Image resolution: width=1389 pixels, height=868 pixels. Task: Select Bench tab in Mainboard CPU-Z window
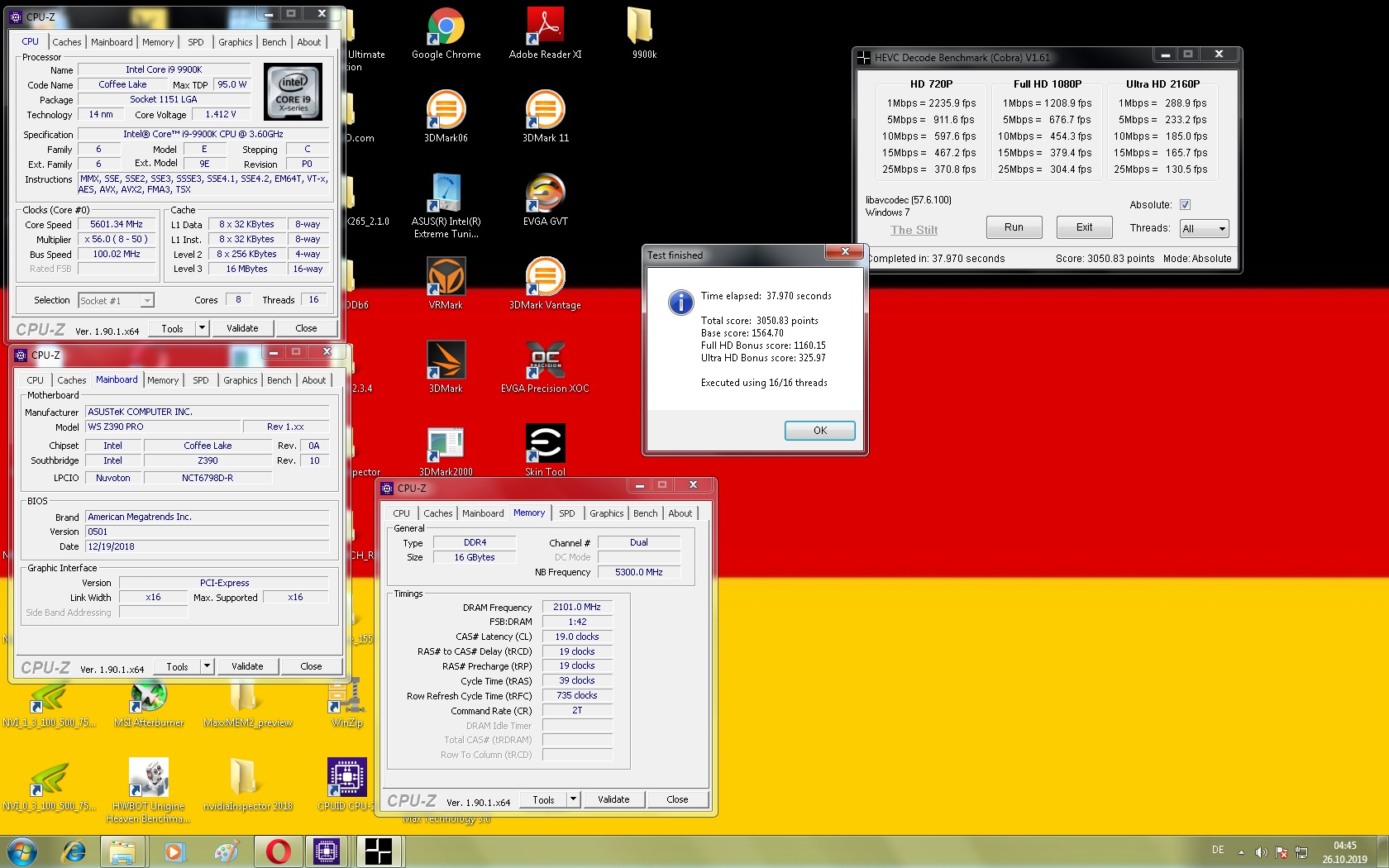[279, 380]
